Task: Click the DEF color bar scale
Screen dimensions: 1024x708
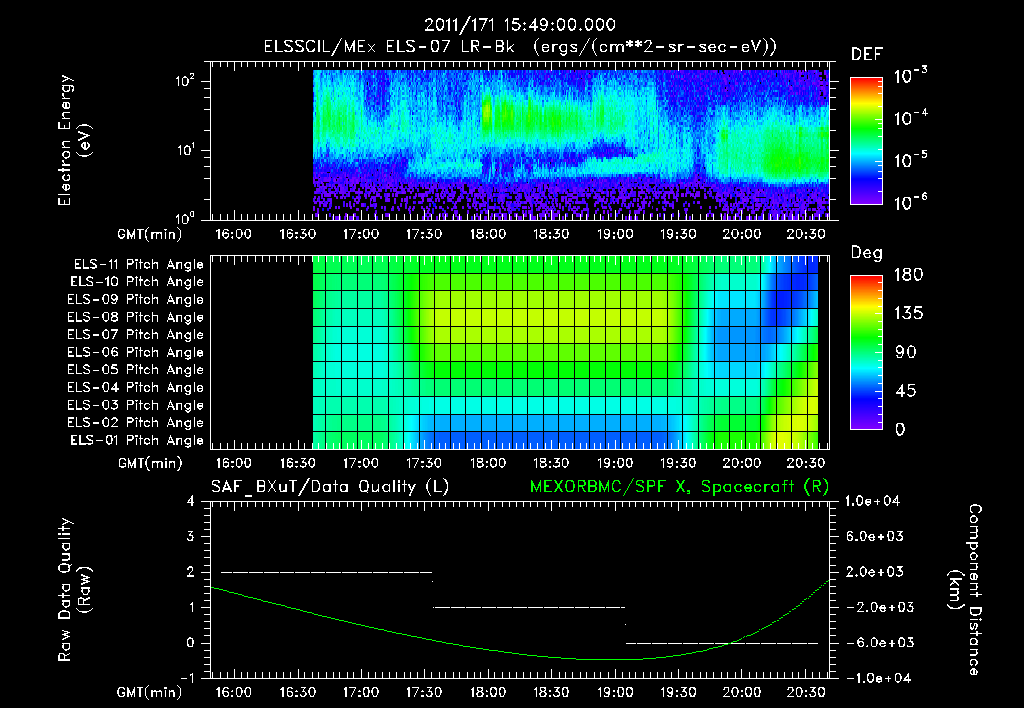Action: click(x=866, y=140)
